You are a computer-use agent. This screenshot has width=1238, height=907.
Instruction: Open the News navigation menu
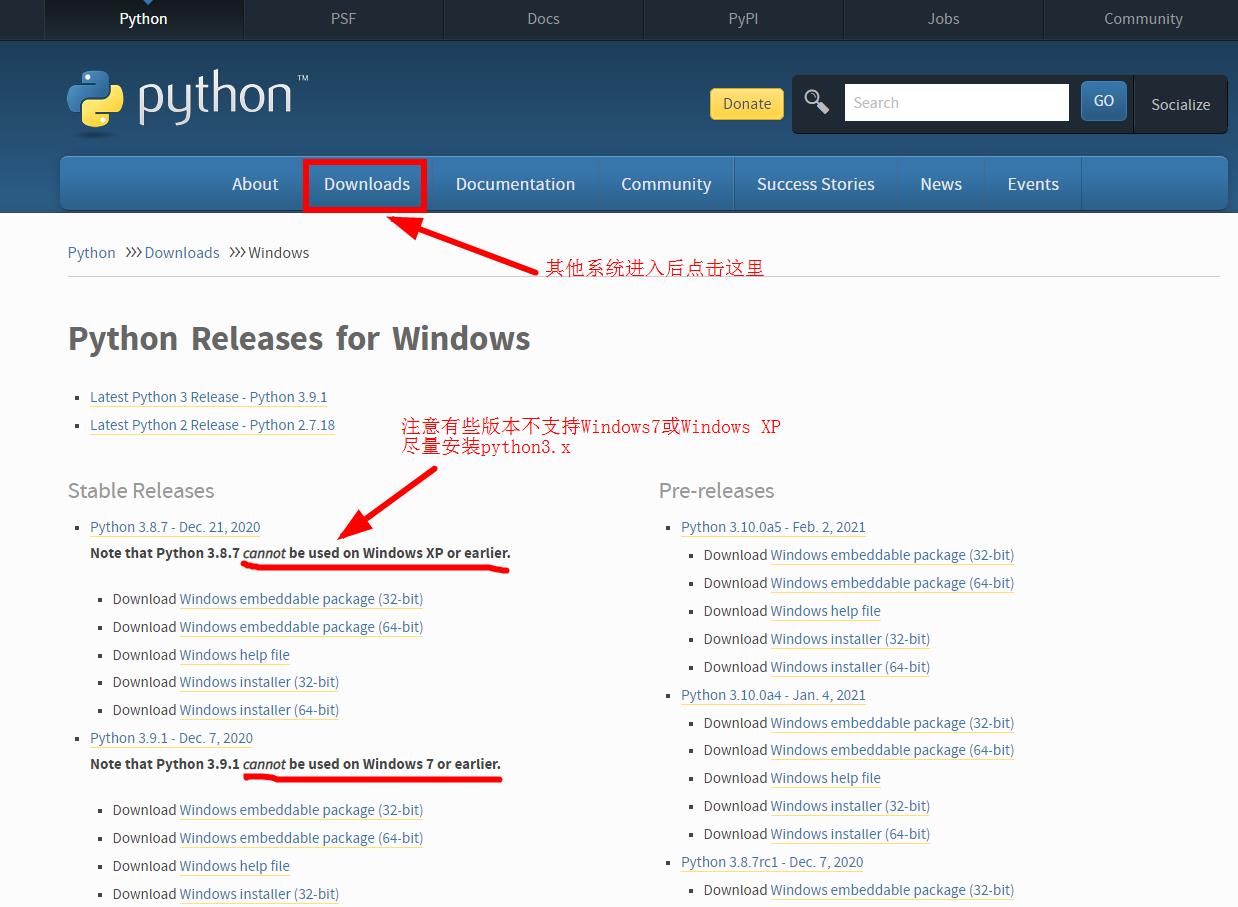[941, 184]
